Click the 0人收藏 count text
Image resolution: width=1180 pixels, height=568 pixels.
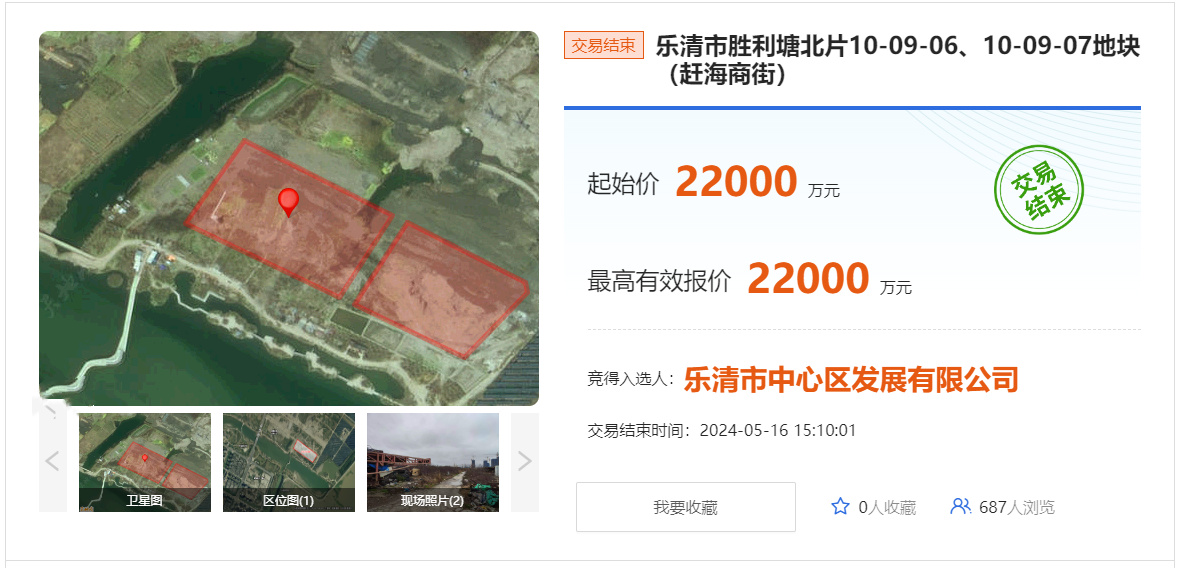click(x=887, y=508)
